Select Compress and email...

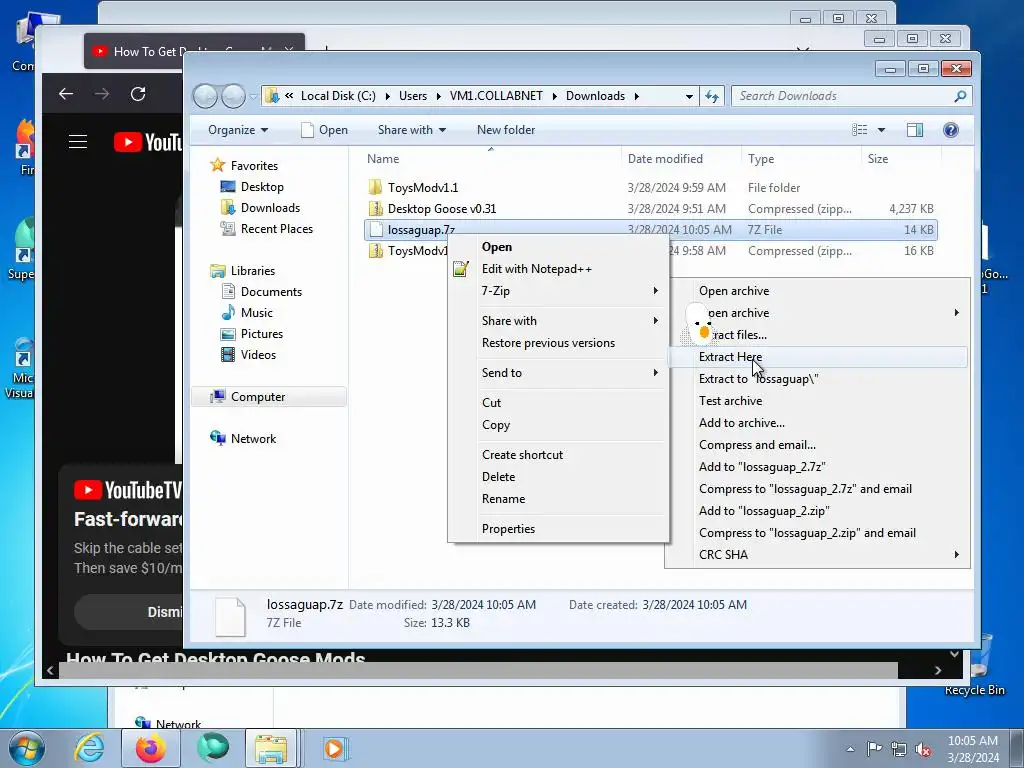(816, 445)
